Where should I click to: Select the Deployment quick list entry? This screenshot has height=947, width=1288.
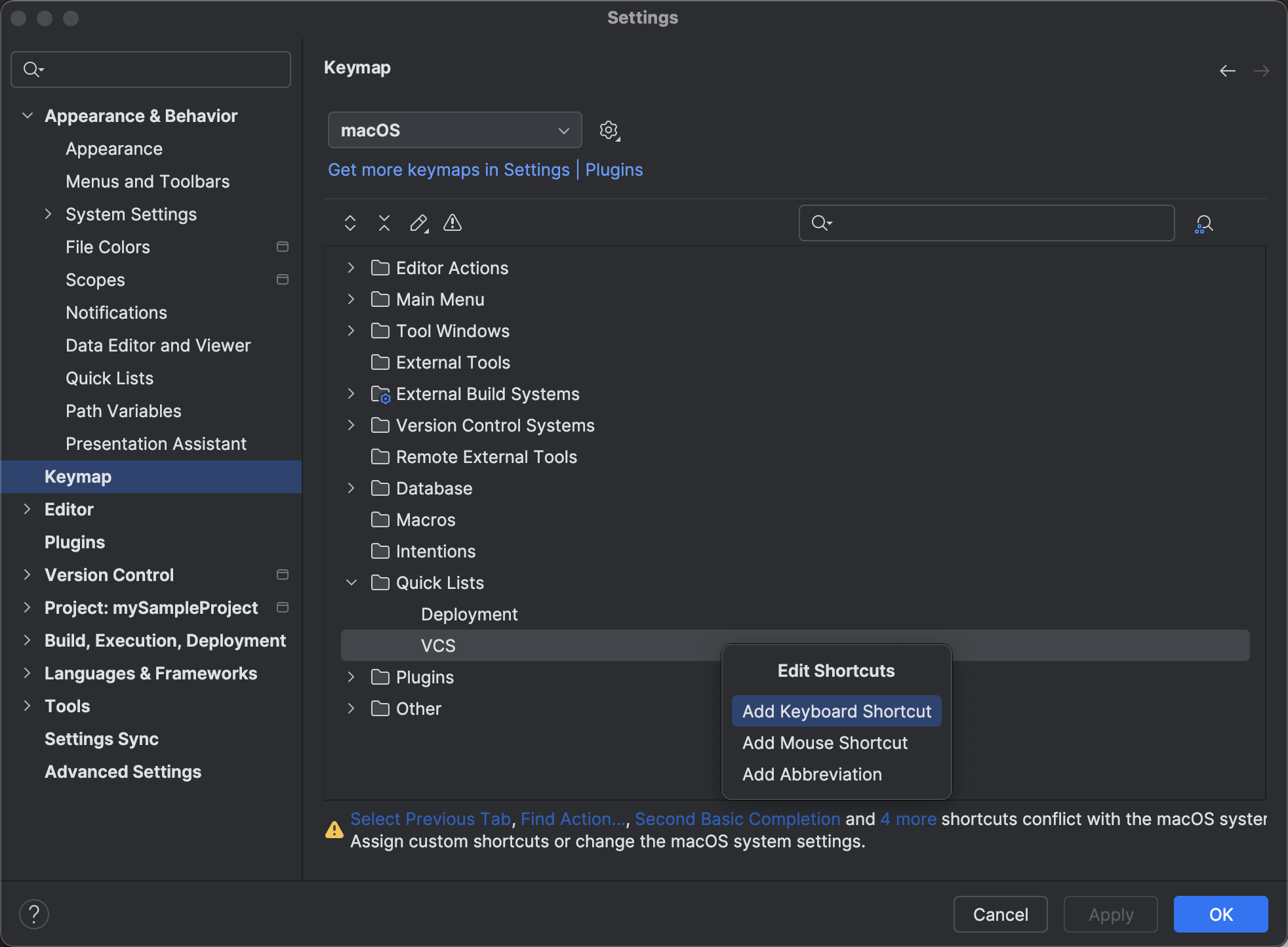pyautogui.click(x=469, y=614)
